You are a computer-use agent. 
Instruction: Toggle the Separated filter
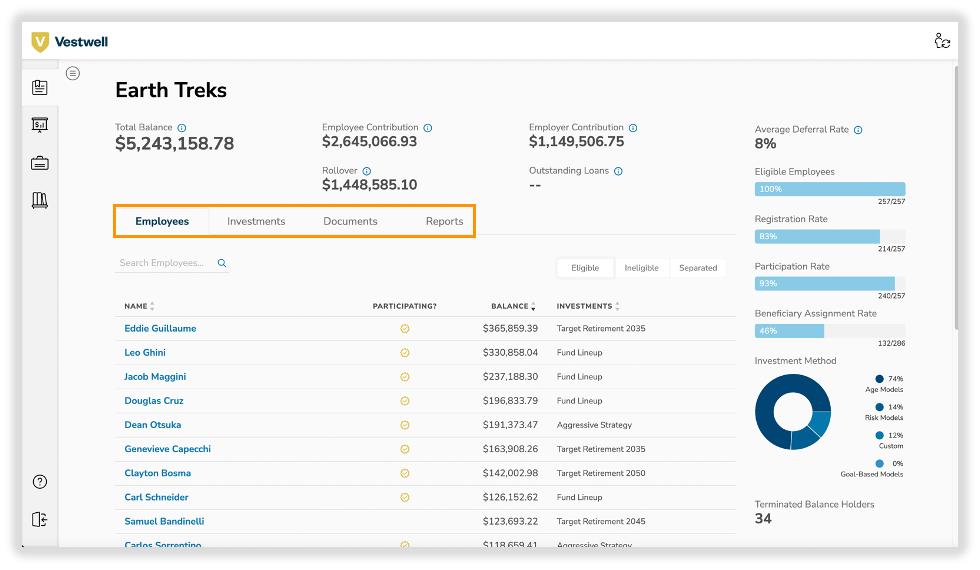point(698,268)
